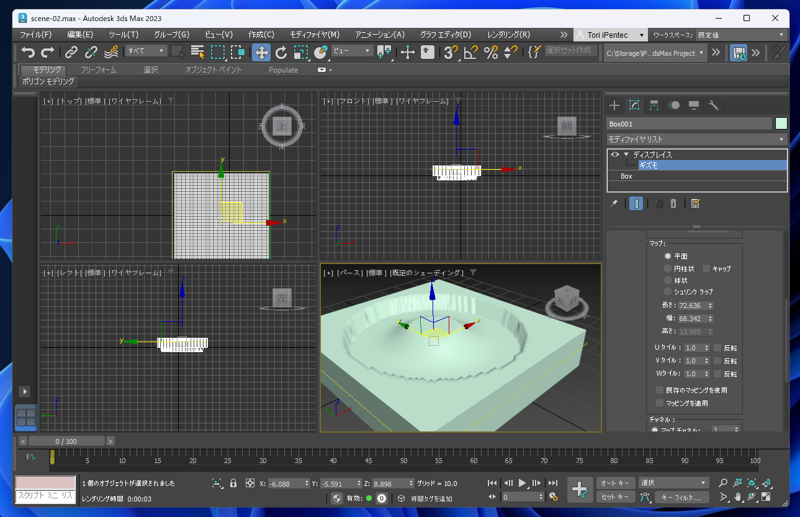Open the モディファイヤ(M) menu
800x517 pixels.
(314, 35)
